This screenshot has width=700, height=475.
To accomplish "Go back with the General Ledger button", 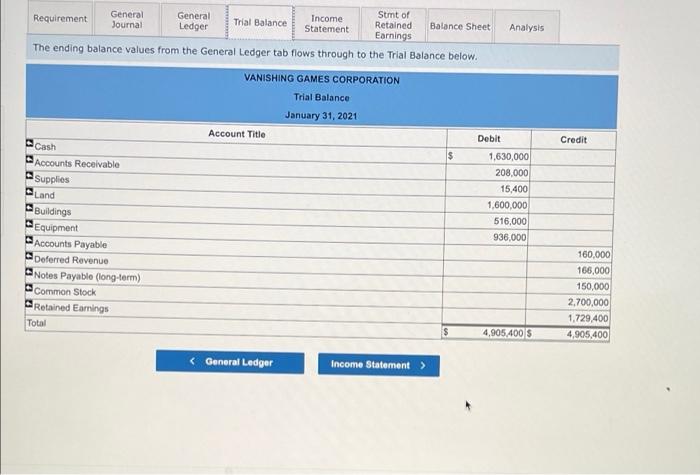I will tap(230, 362).
